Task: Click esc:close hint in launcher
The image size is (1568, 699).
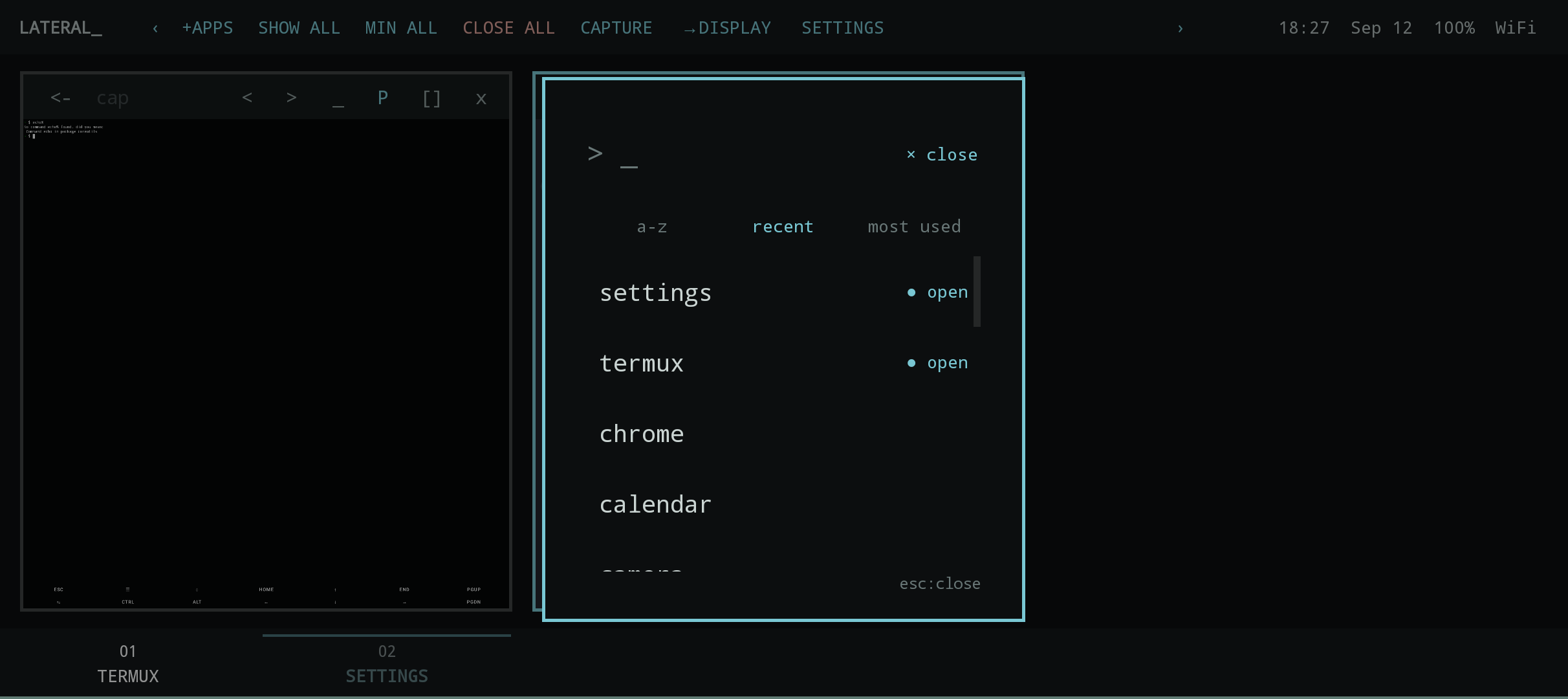Action: click(940, 584)
